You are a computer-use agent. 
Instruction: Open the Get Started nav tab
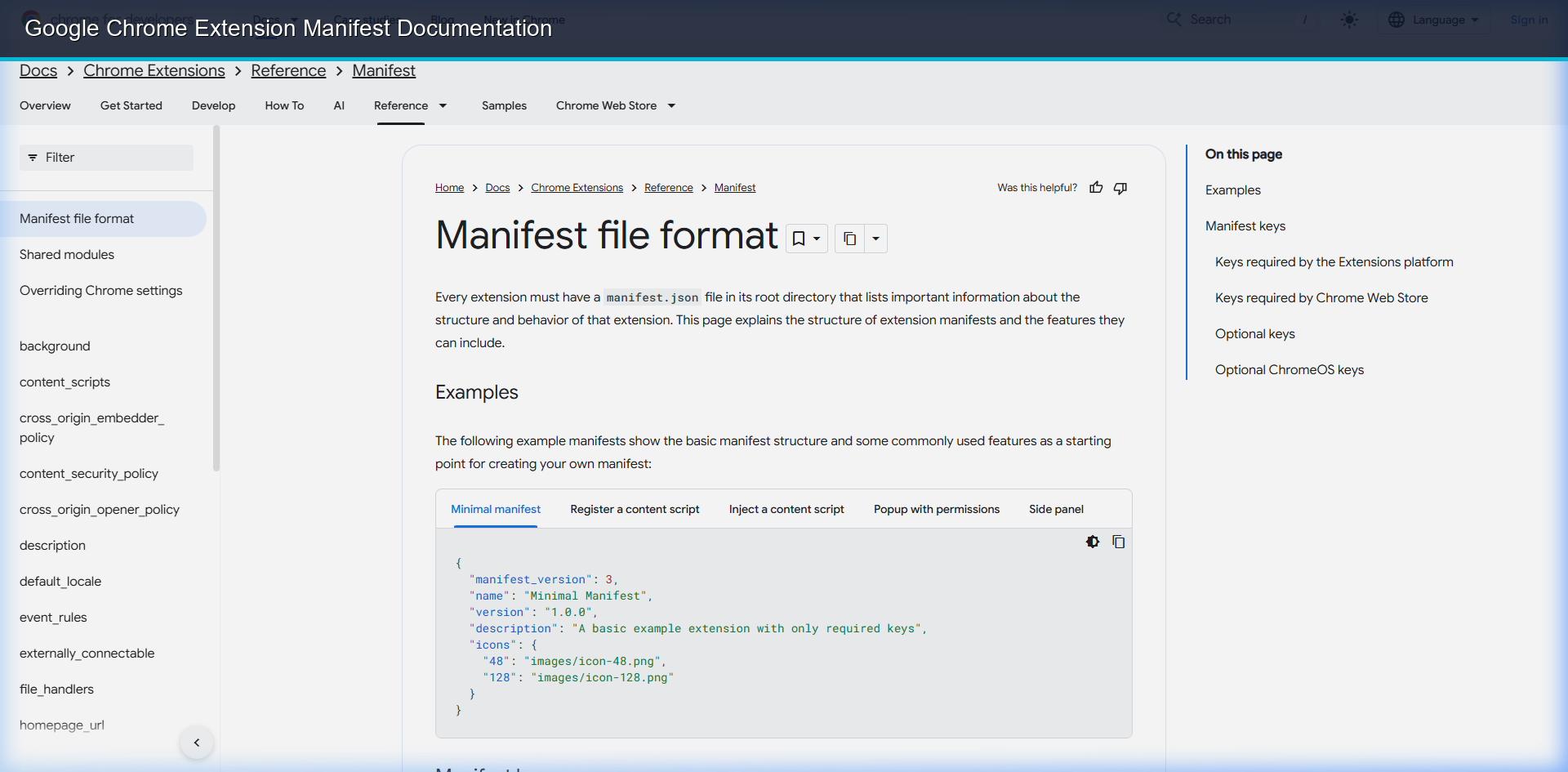(x=131, y=105)
